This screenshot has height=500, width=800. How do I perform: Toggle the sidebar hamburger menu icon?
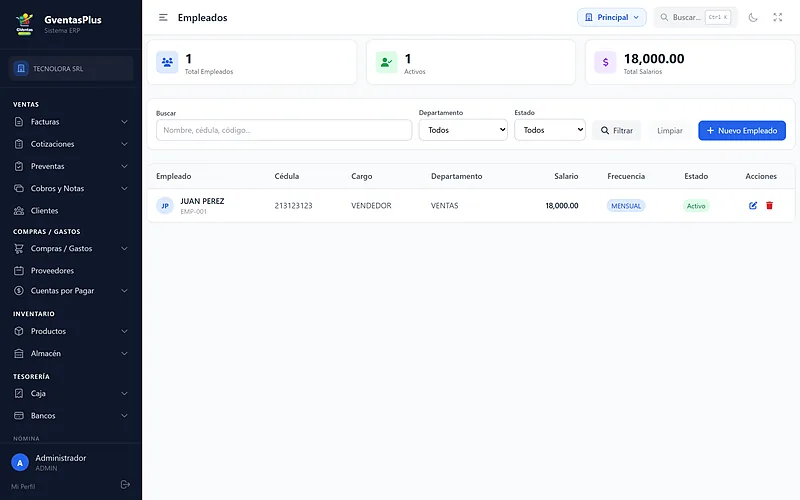[163, 18]
